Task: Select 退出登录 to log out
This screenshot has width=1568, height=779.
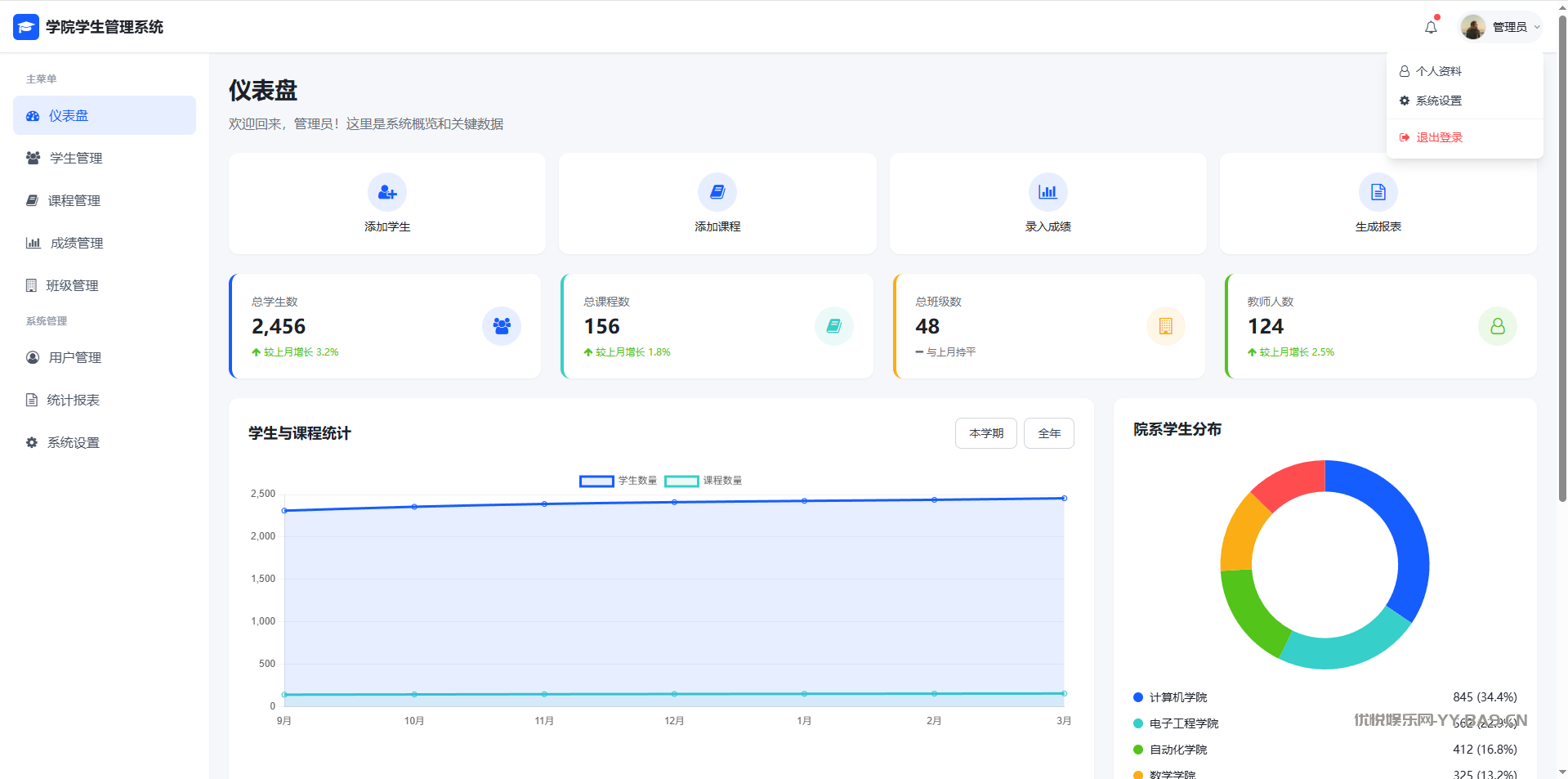Action: point(1438,137)
